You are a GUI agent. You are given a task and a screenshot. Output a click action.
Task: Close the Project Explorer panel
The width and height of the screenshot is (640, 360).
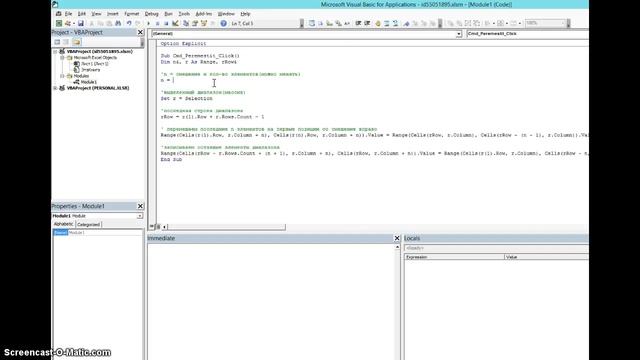pyautogui.click(x=140, y=32)
